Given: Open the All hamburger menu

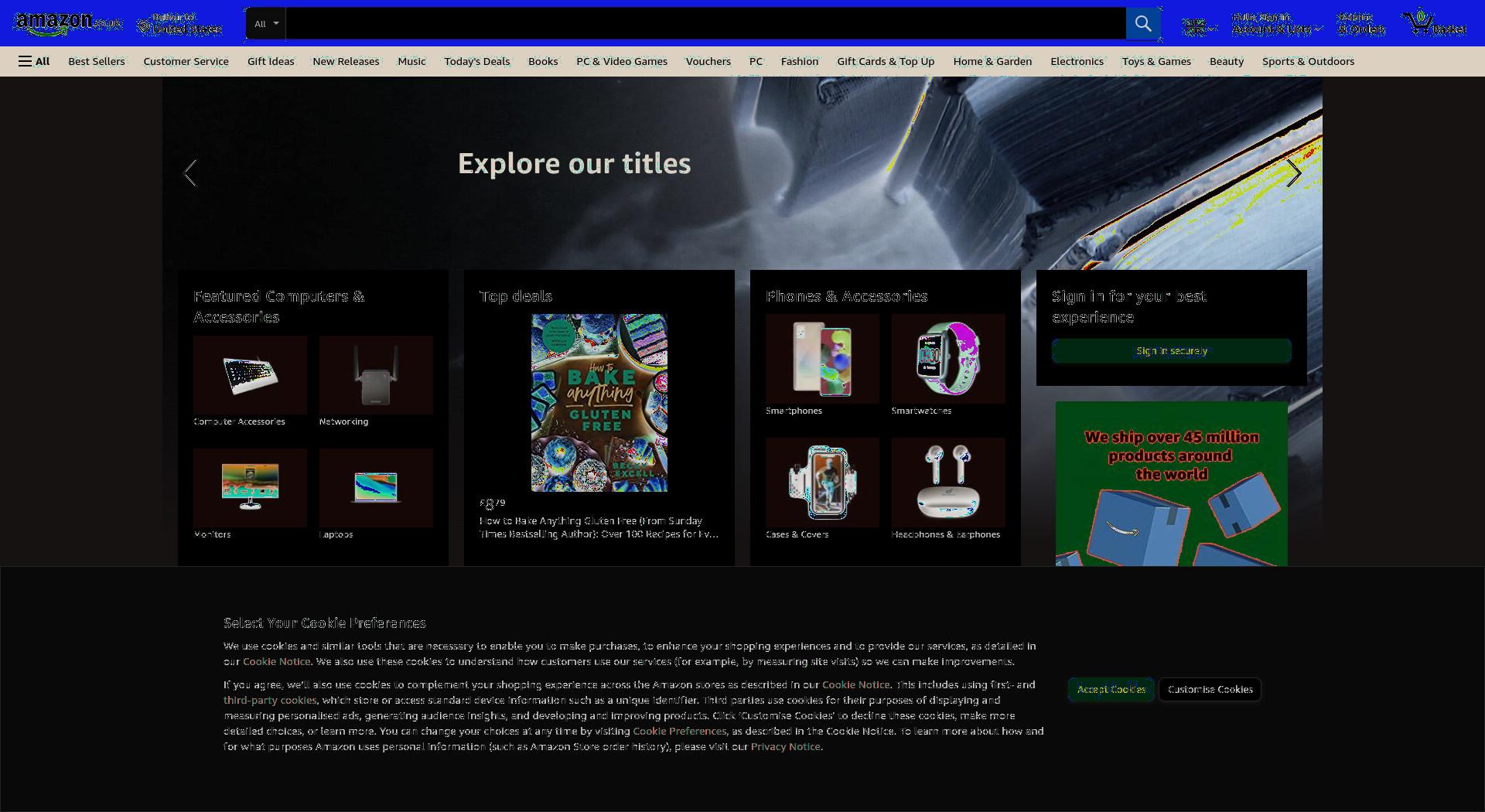Looking at the screenshot, I should (34, 61).
